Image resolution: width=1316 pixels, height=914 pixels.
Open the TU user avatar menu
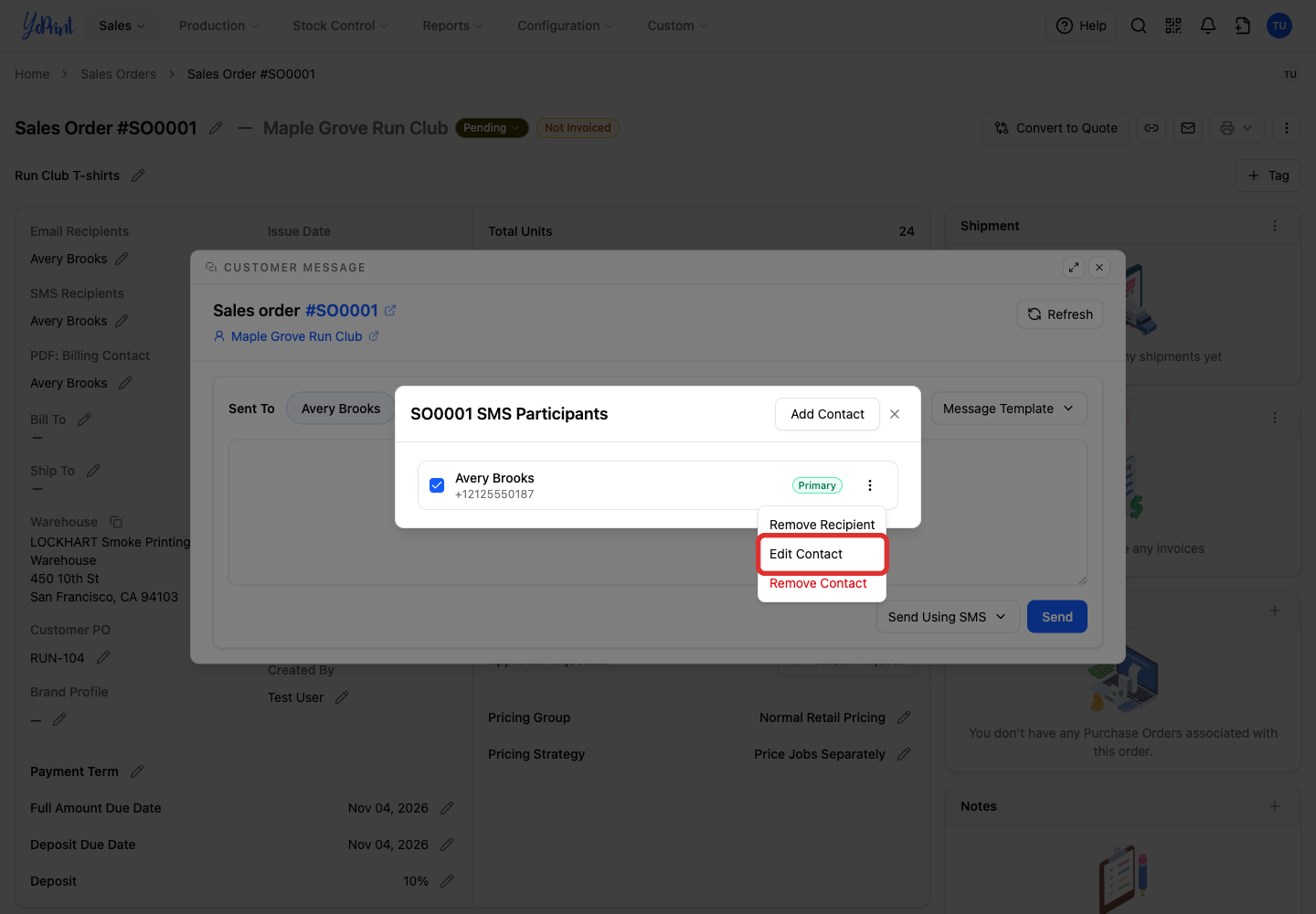[1279, 26]
